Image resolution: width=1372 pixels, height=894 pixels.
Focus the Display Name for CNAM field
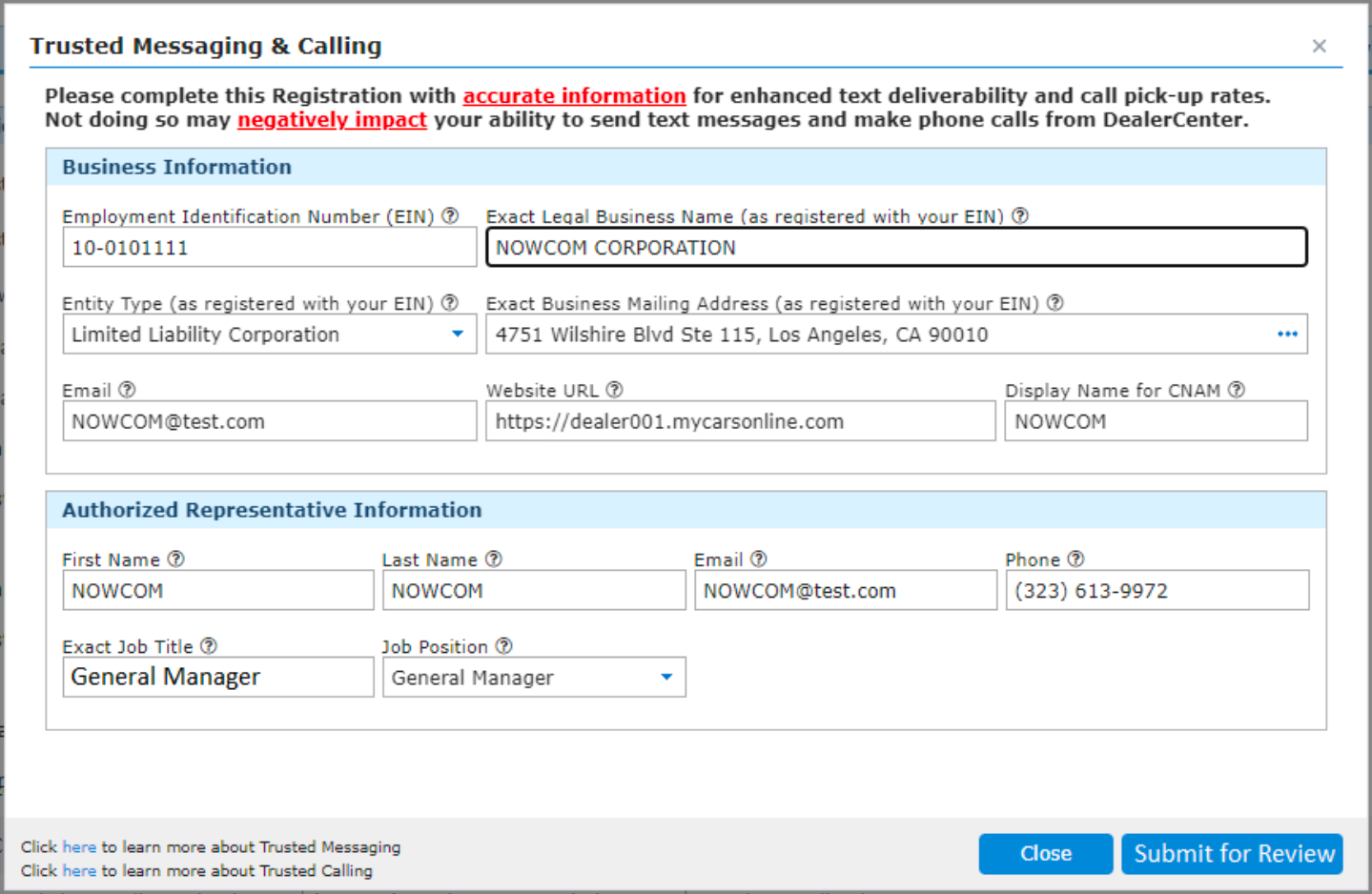coord(1157,421)
